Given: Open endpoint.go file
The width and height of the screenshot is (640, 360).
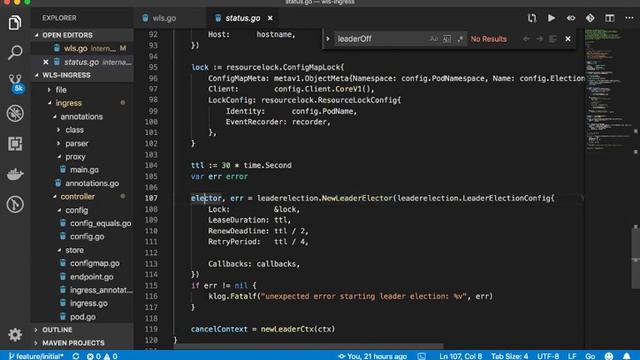Looking at the screenshot, I should click(x=82, y=277).
